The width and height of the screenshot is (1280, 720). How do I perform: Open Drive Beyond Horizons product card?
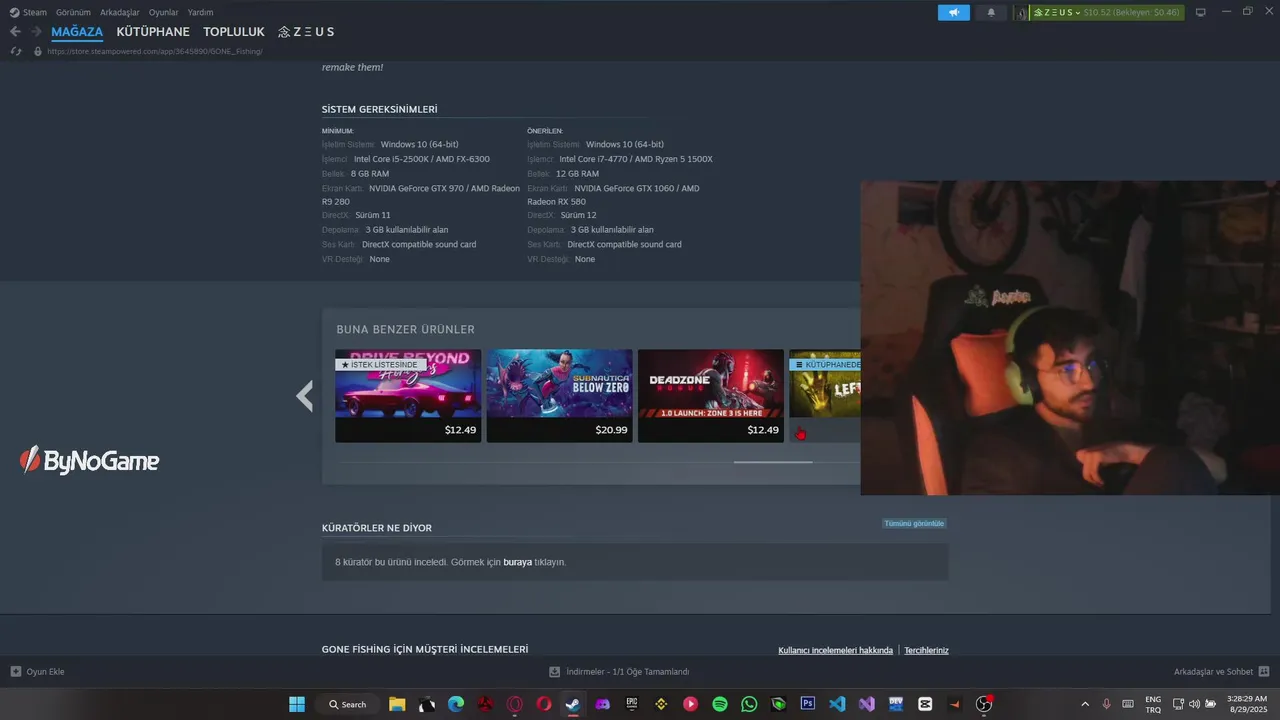coord(408,395)
